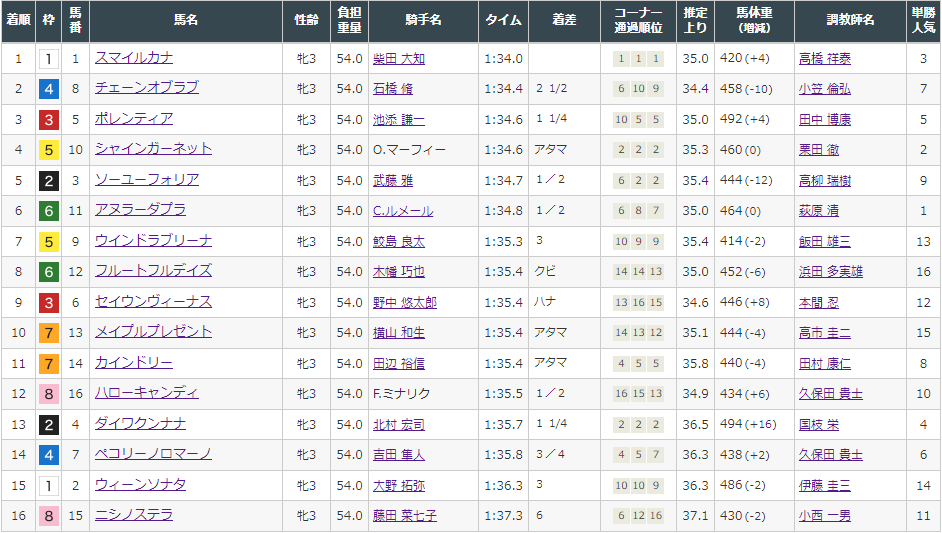
Task: Click the 騎手名 column header
Action: click(x=424, y=21)
